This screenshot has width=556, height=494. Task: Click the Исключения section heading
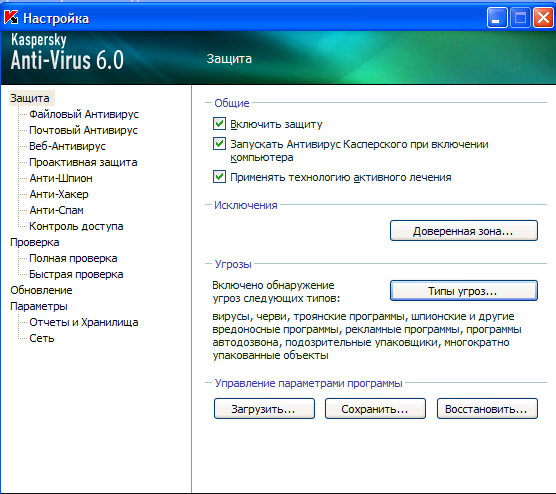(246, 205)
